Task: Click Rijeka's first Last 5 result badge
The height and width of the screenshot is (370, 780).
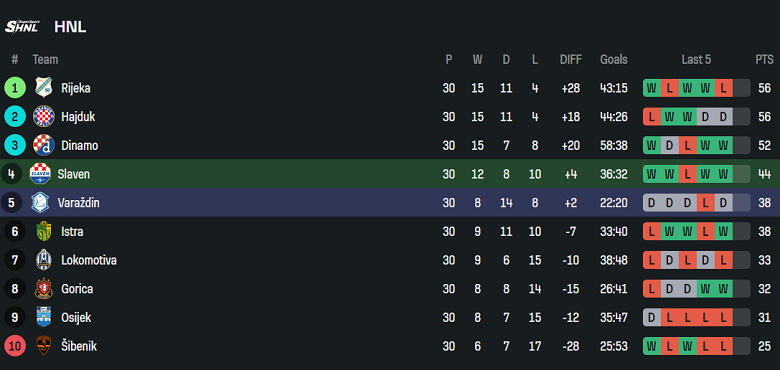Action: tap(652, 88)
